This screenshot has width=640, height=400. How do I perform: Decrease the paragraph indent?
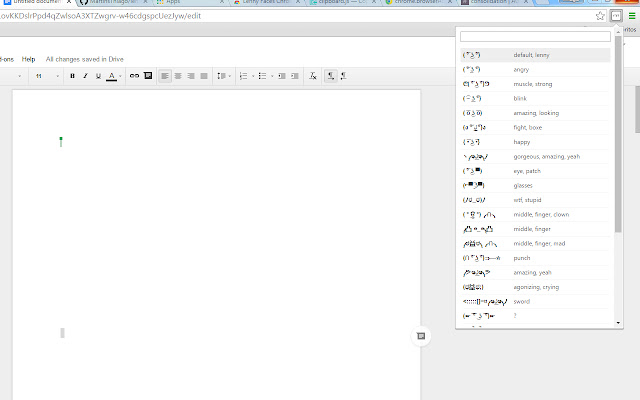pyautogui.click(x=282, y=76)
